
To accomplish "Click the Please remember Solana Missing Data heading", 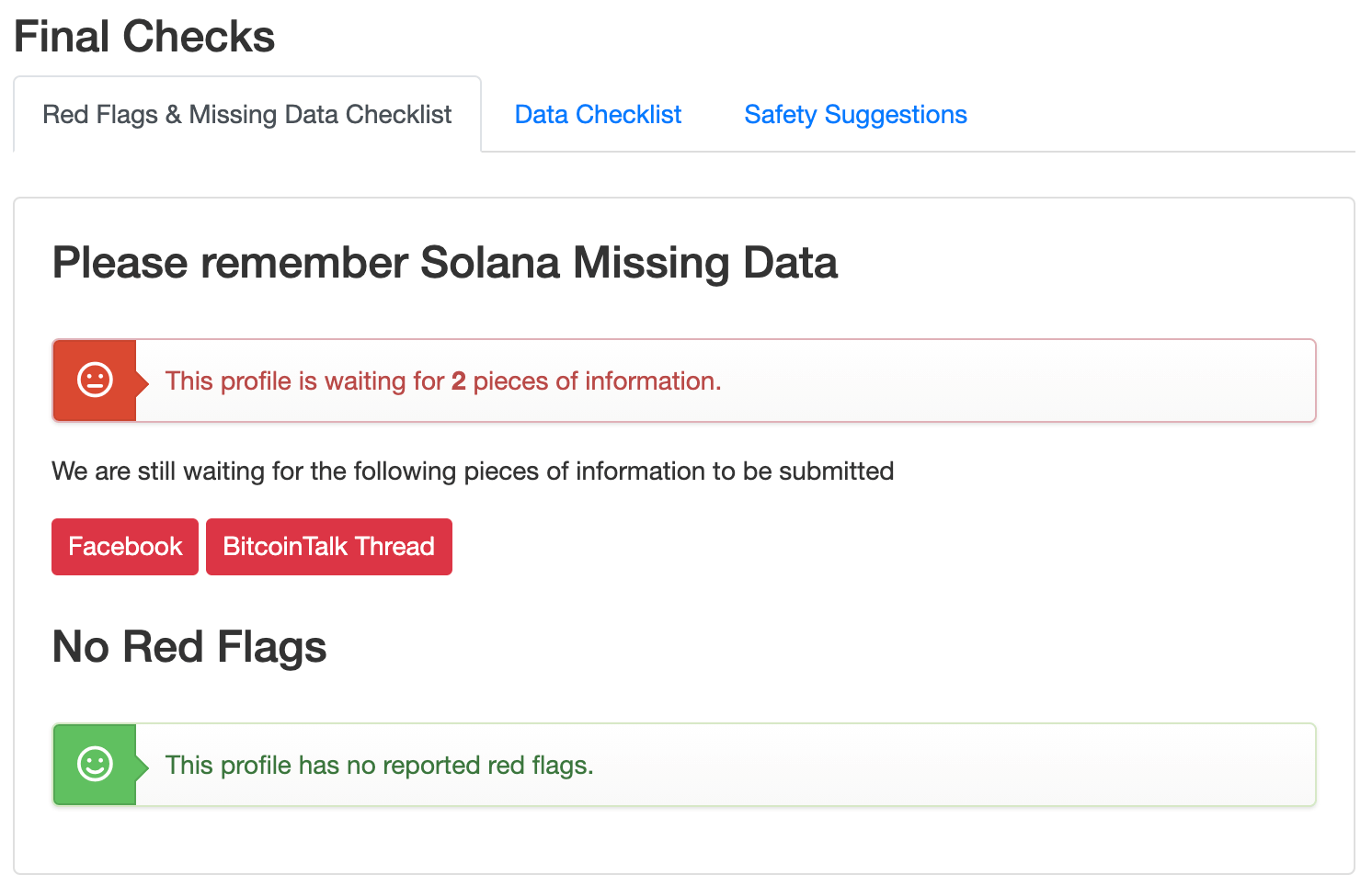I will pos(445,263).
